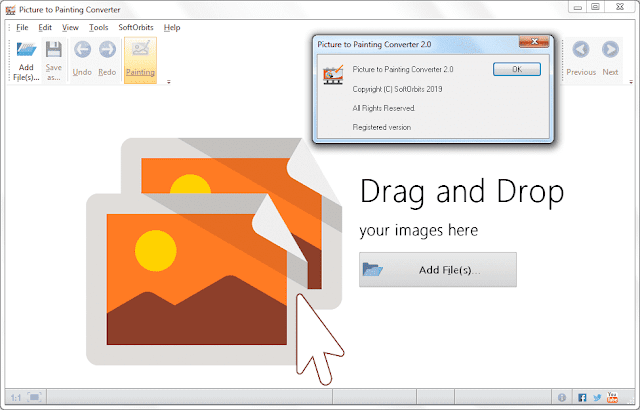Click the app icon in main title bar
This screenshot has width=640, height=410.
pos(10,10)
